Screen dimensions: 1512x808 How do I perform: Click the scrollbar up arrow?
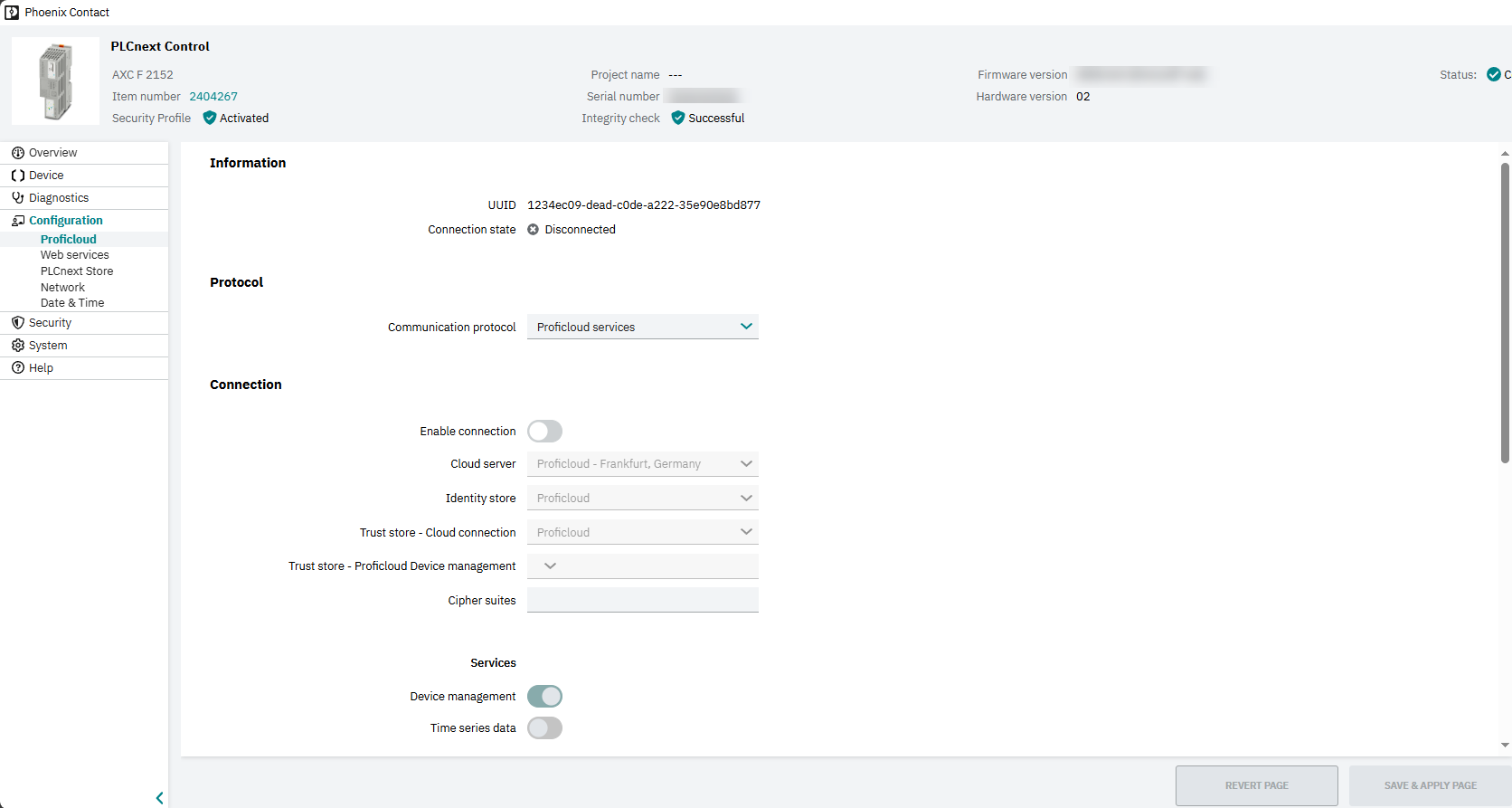(x=1505, y=154)
